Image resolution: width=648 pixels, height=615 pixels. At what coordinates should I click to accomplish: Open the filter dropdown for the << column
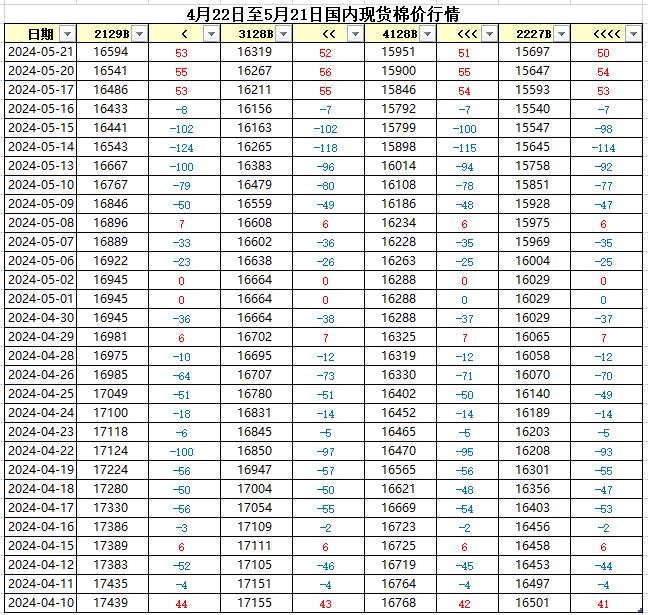(355, 34)
